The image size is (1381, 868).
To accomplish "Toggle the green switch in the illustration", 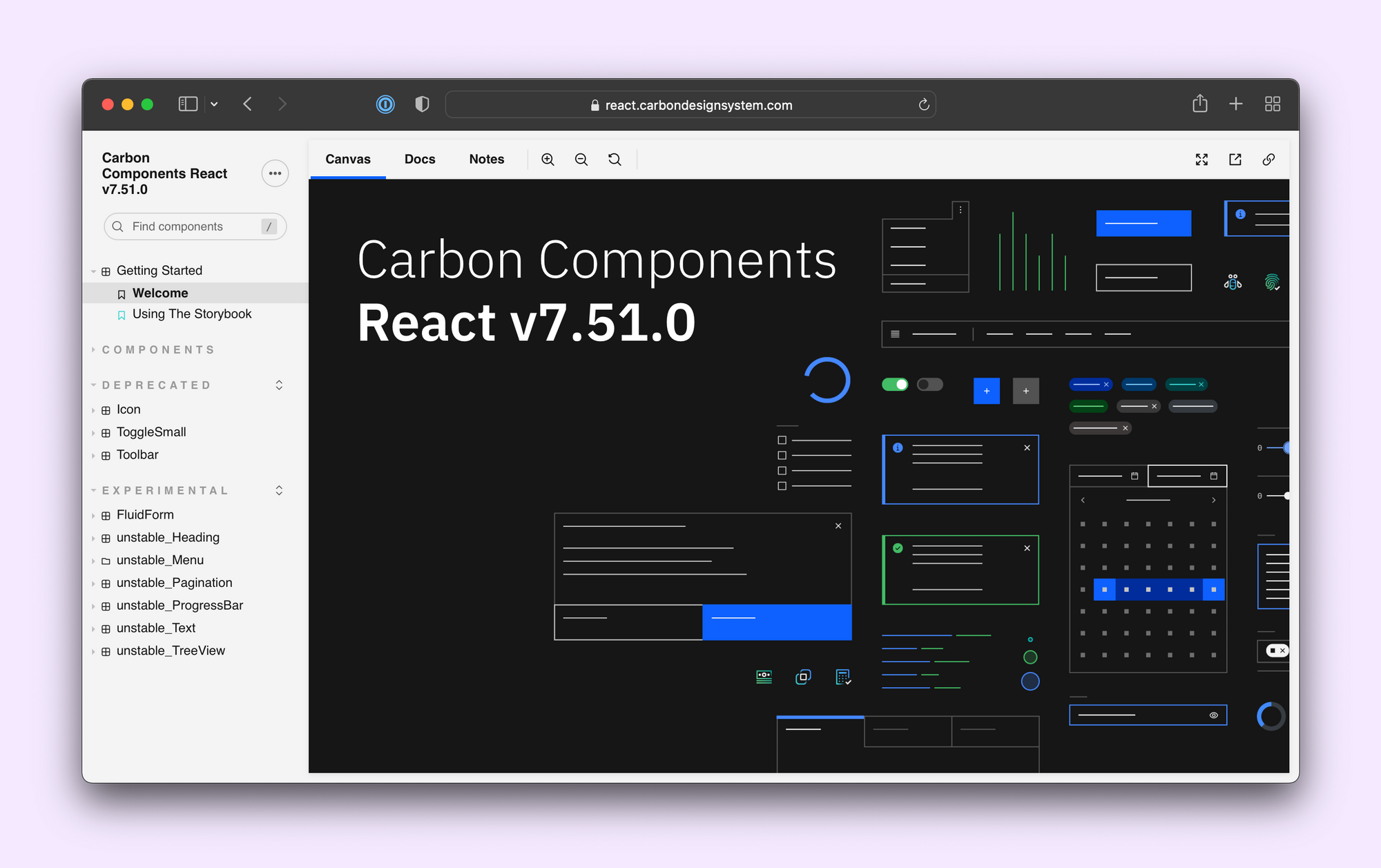I will coord(895,385).
